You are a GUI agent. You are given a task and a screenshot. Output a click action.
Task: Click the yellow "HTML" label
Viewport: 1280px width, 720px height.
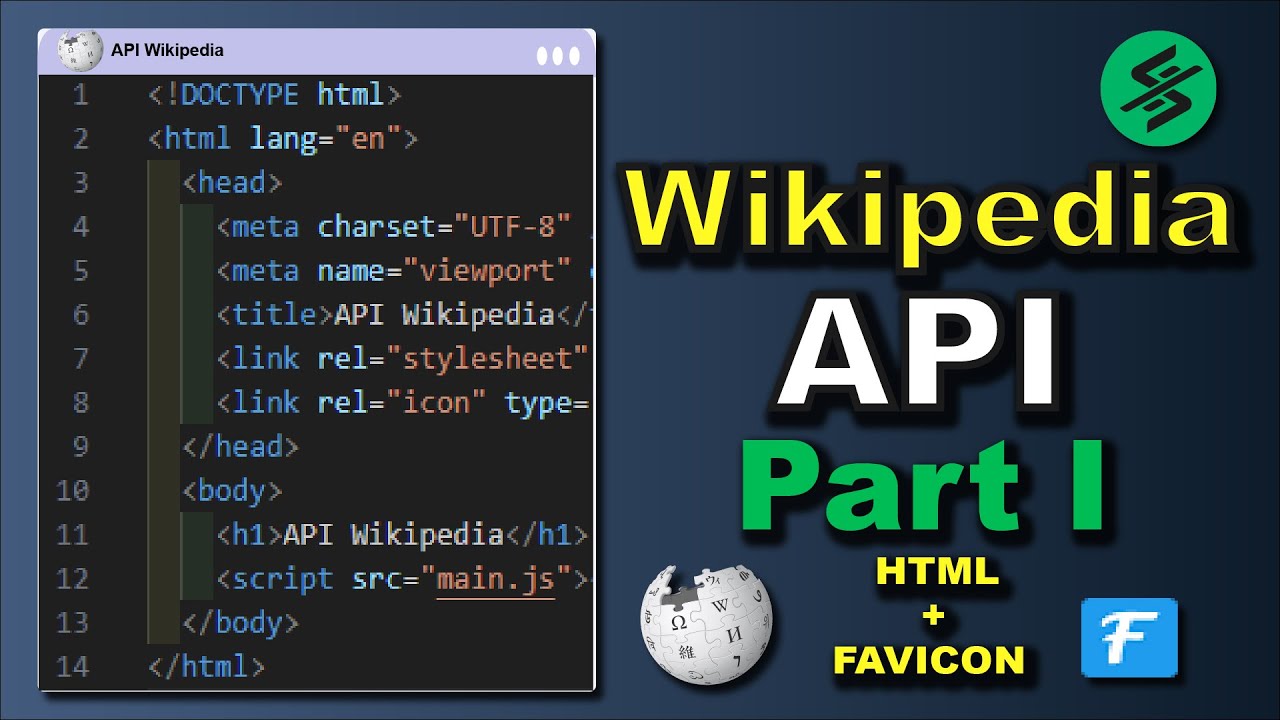tap(938, 572)
